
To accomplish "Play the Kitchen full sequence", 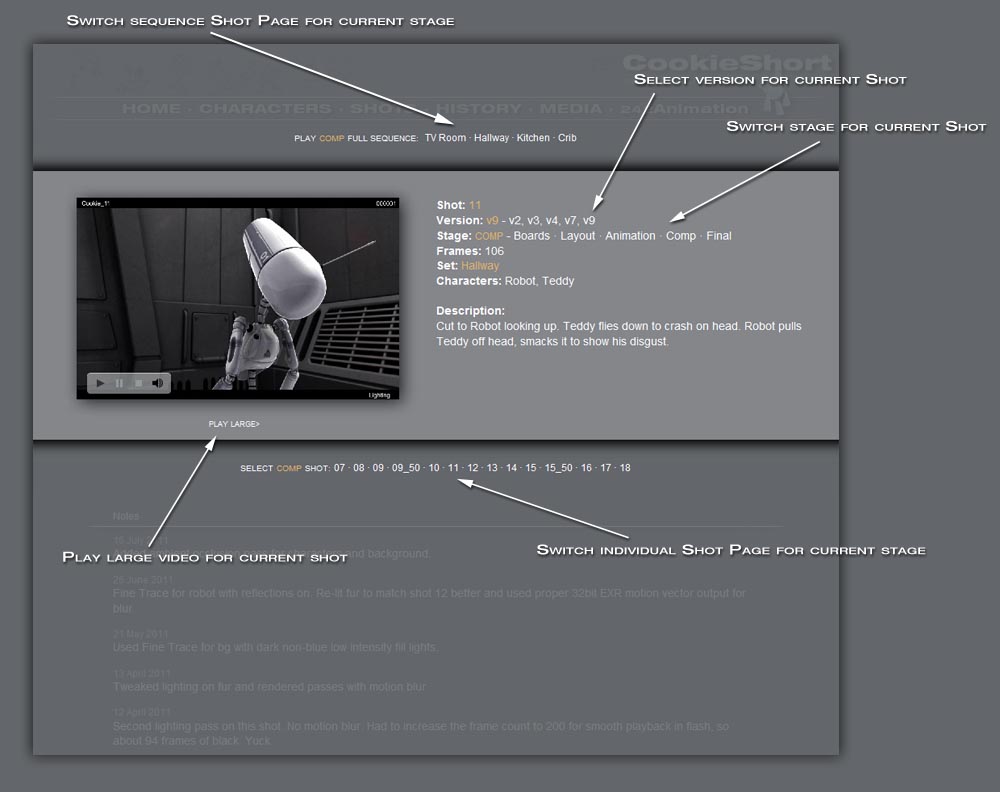I will (x=533, y=138).
